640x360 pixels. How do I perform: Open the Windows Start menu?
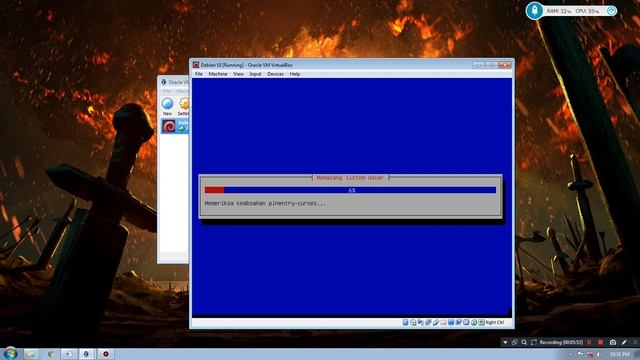(10, 353)
